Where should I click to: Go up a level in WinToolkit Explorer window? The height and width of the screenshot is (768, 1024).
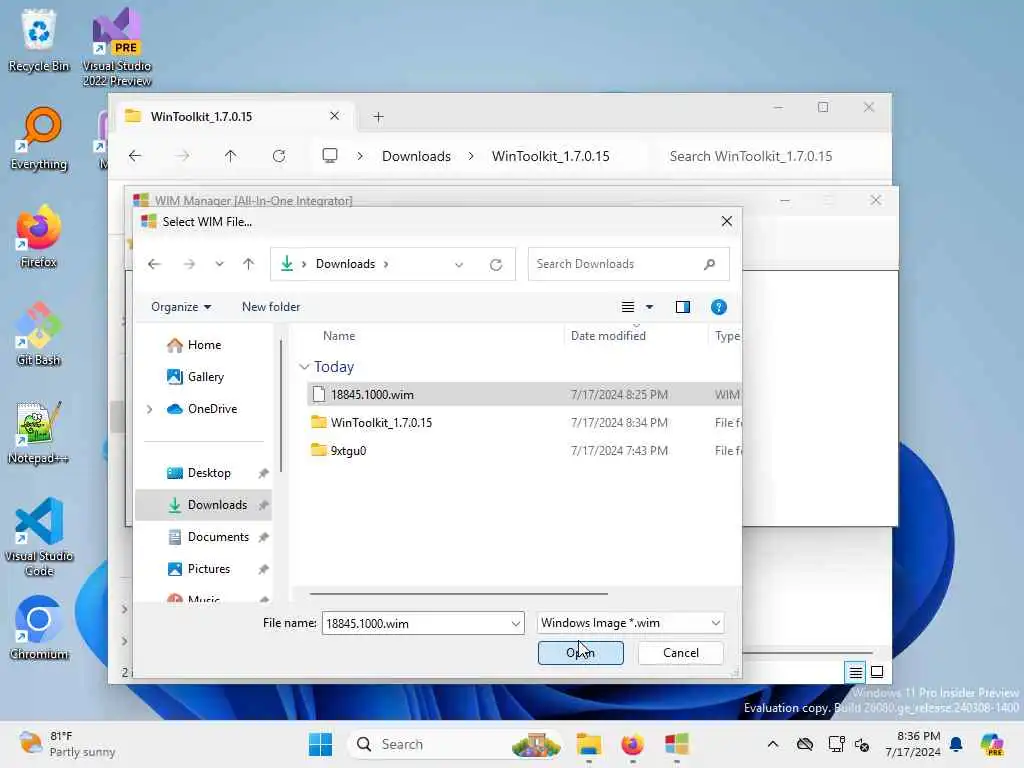(x=231, y=156)
